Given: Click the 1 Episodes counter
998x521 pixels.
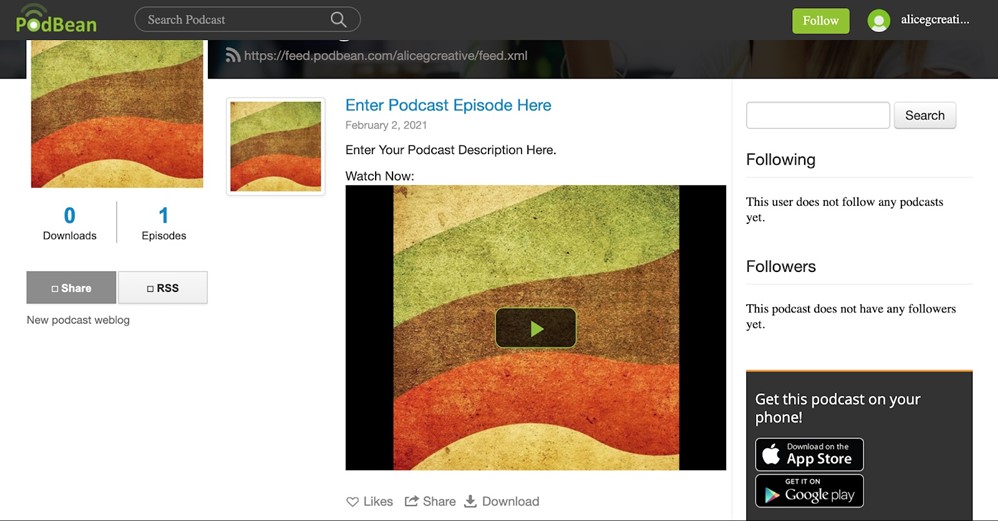Looking at the screenshot, I should click(x=164, y=223).
